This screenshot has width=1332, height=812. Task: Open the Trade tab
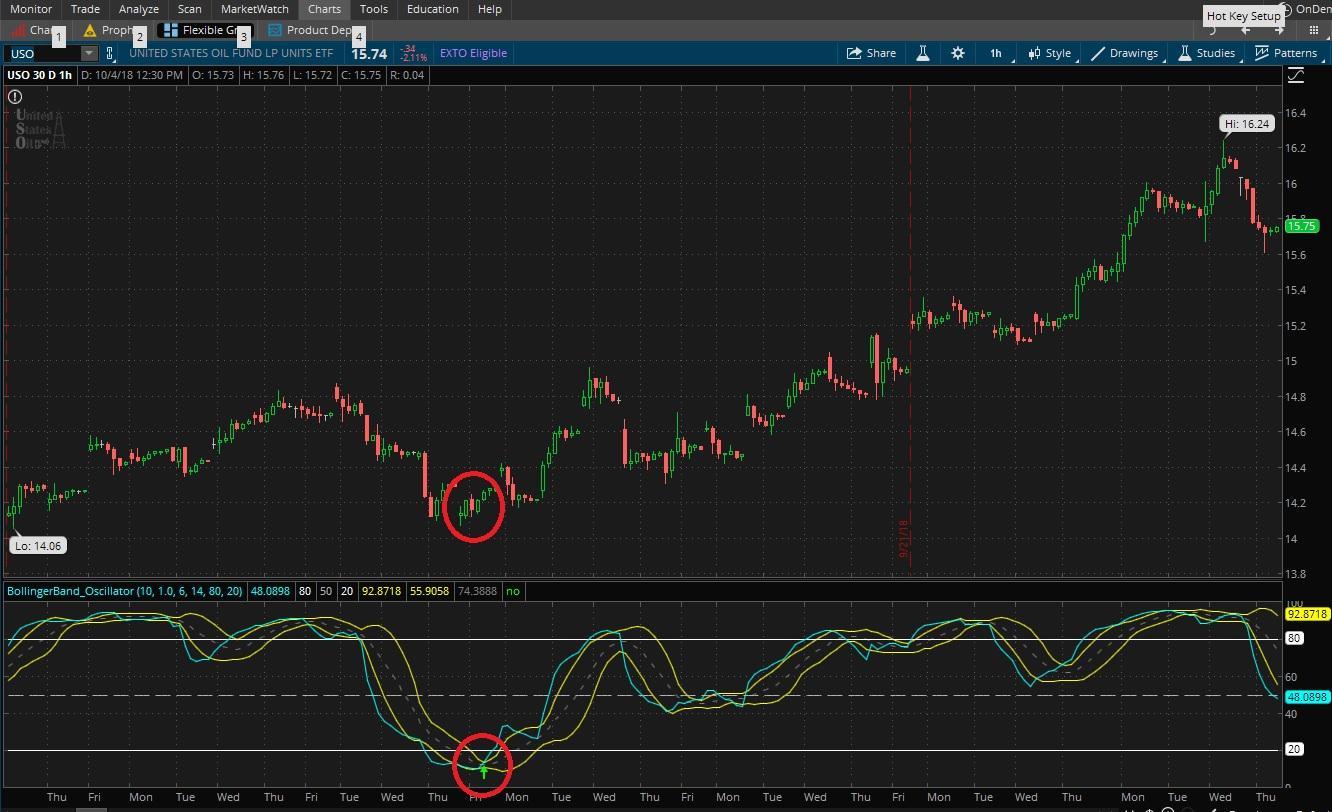pos(85,9)
